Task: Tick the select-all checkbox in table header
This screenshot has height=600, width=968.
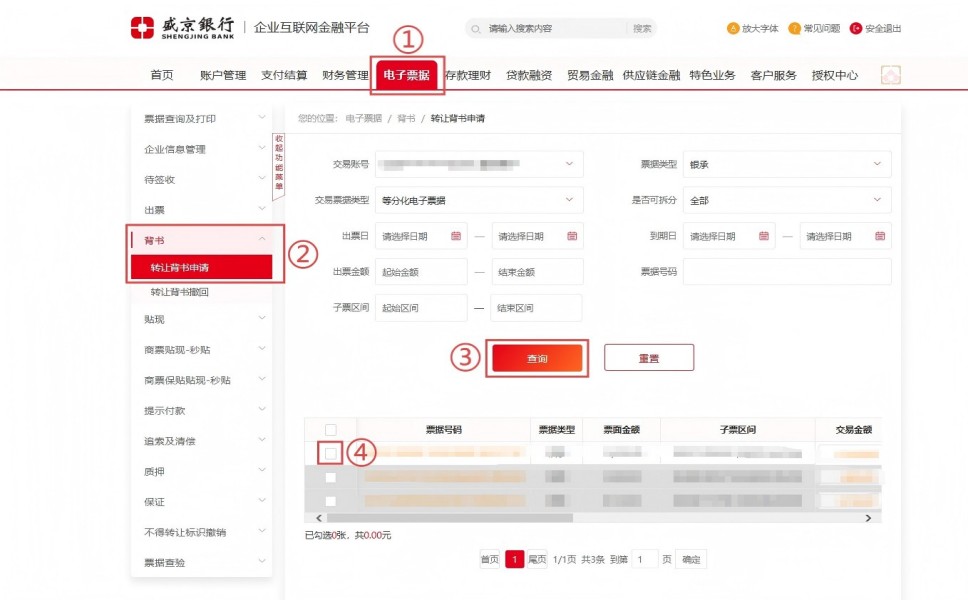Action: (x=331, y=430)
